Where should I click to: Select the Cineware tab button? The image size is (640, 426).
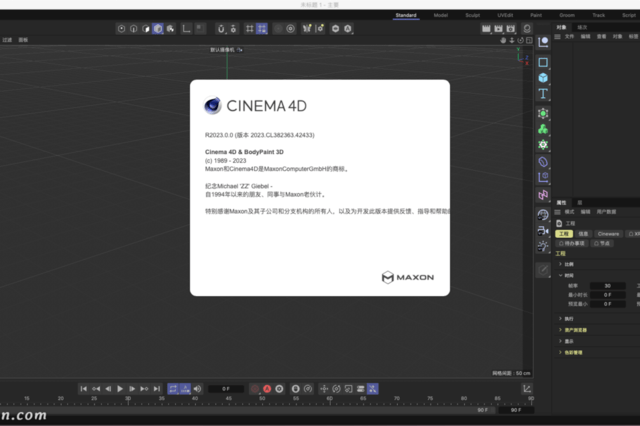click(609, 234)
